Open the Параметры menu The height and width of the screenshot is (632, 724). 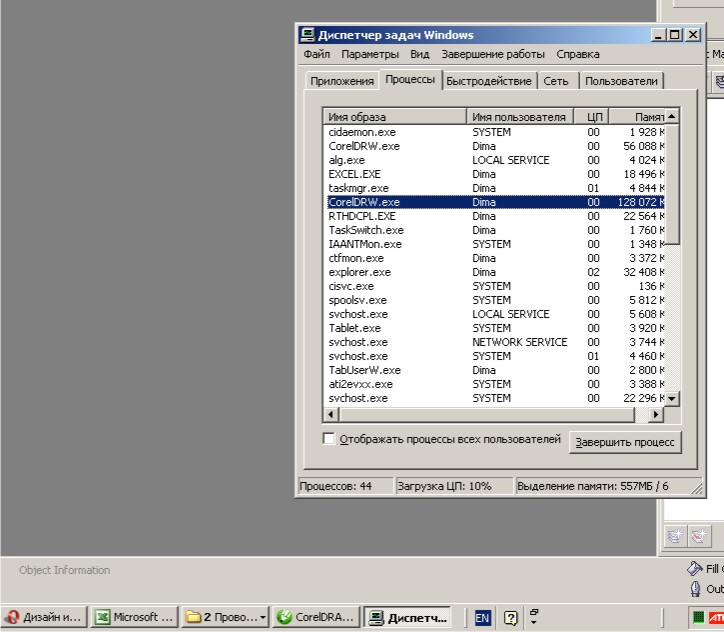click(x=370, y=54)
